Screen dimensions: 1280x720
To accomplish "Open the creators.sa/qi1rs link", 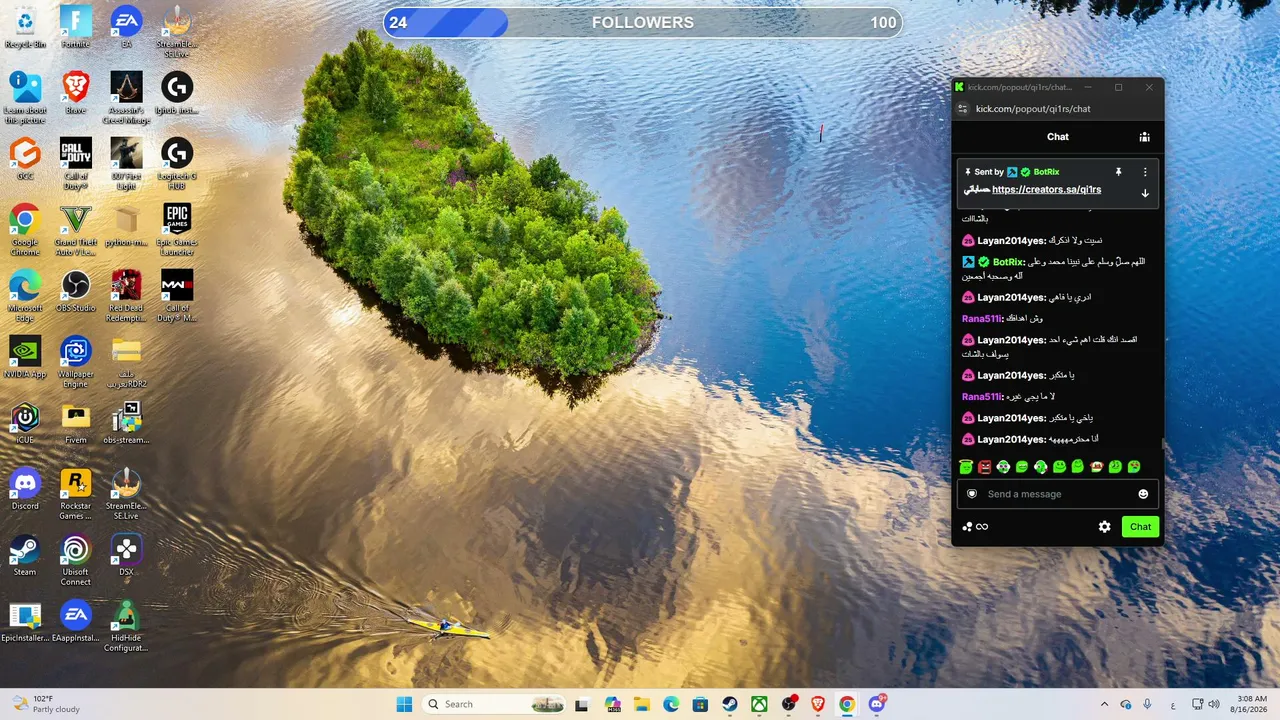I will point(1046,190).
